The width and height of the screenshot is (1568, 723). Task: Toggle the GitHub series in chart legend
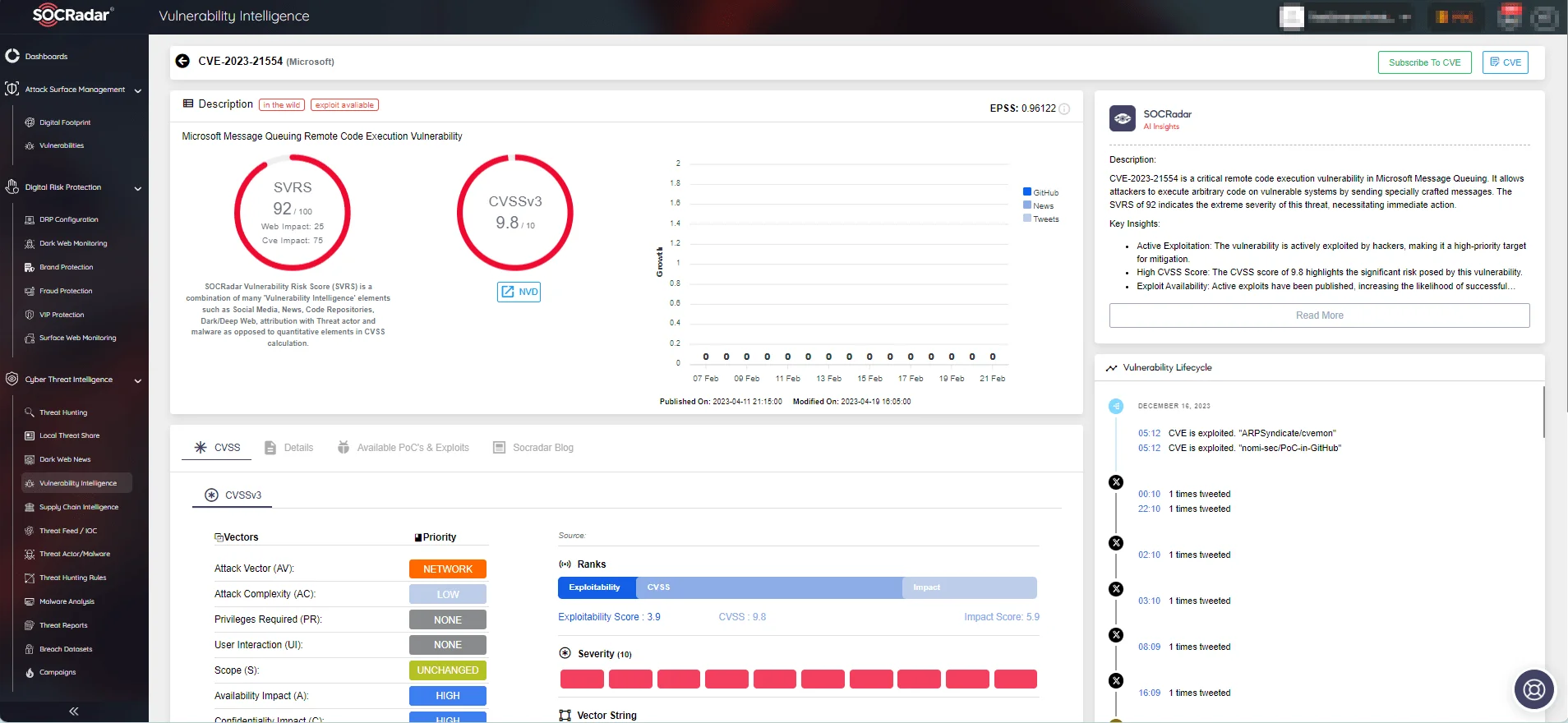(x=1040, y=192)
